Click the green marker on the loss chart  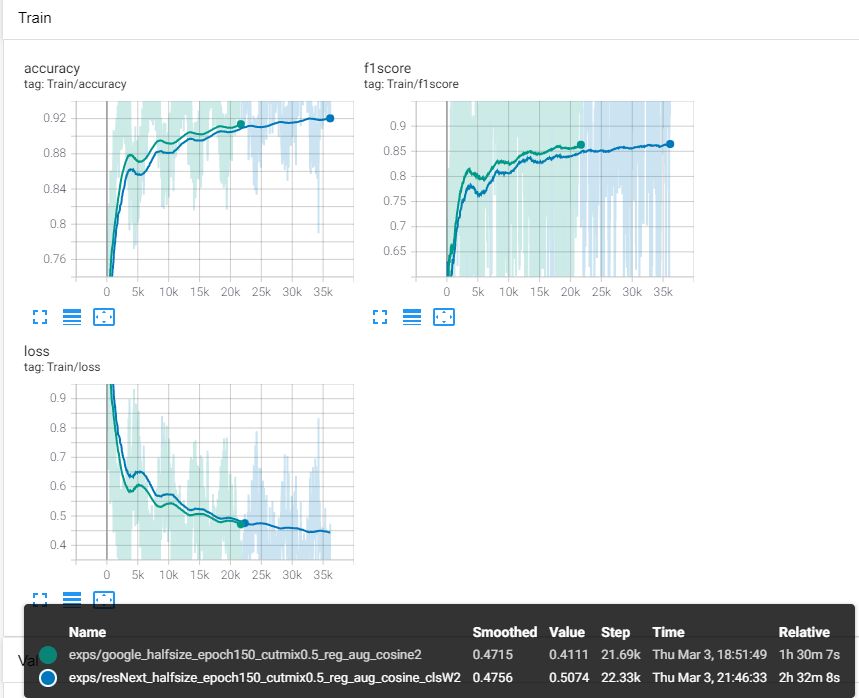click(x=240, y=524)
